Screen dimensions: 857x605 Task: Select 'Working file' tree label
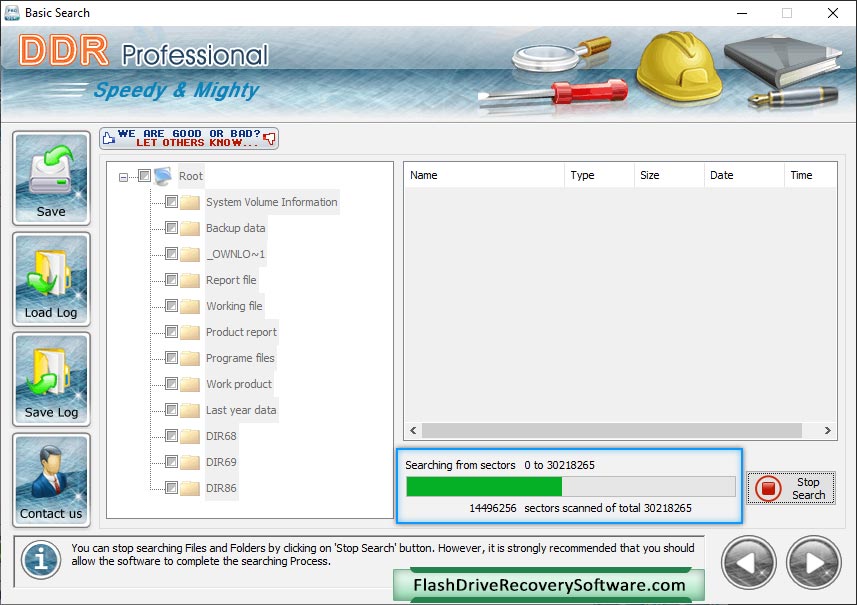tap(234, 306)
